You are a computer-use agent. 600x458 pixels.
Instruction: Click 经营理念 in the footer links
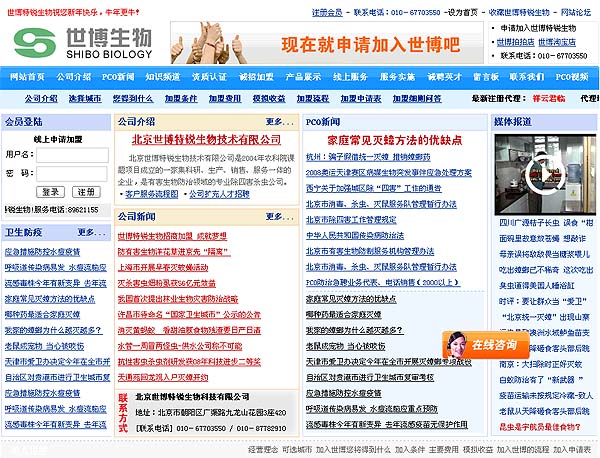263,450
